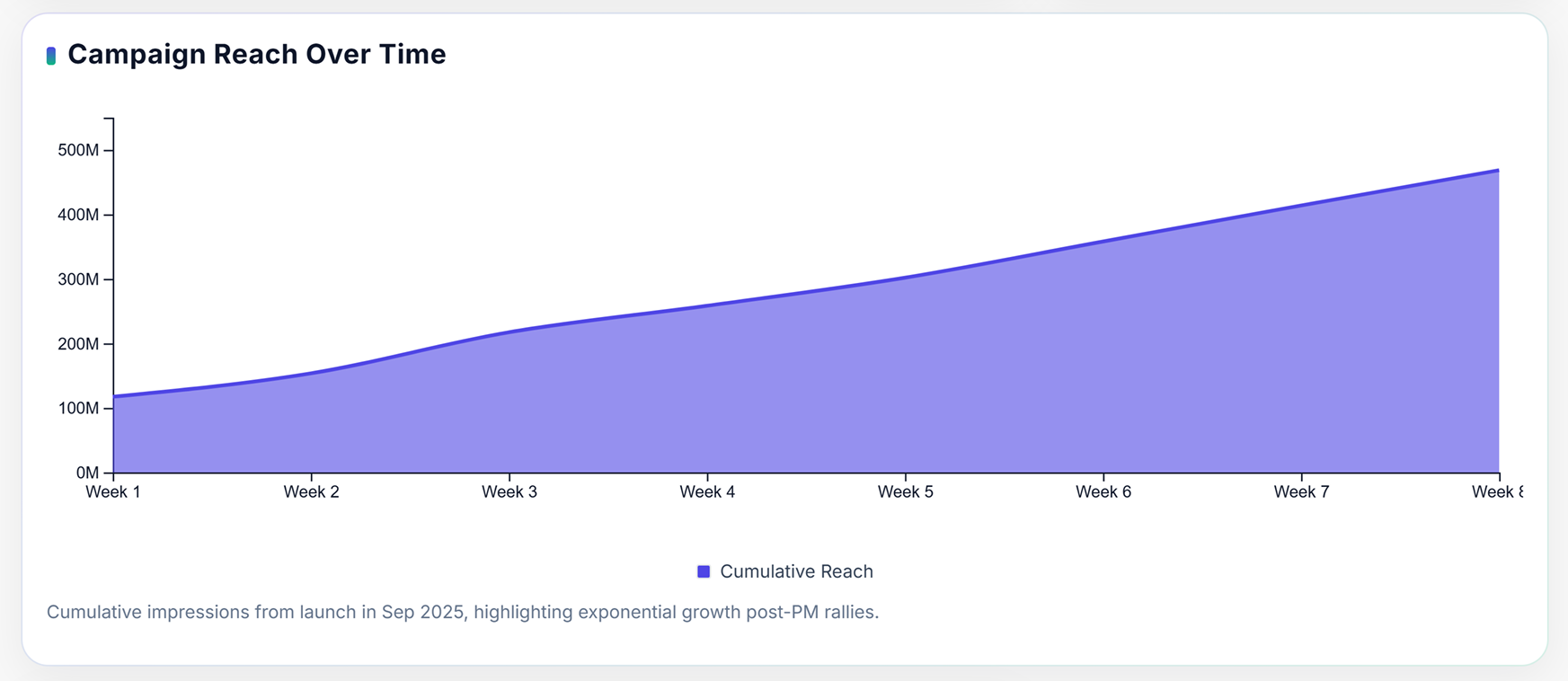Select the Week 4 axis label
The width and height of the screenshot is (1568, 681).
[x=707, y=492]
